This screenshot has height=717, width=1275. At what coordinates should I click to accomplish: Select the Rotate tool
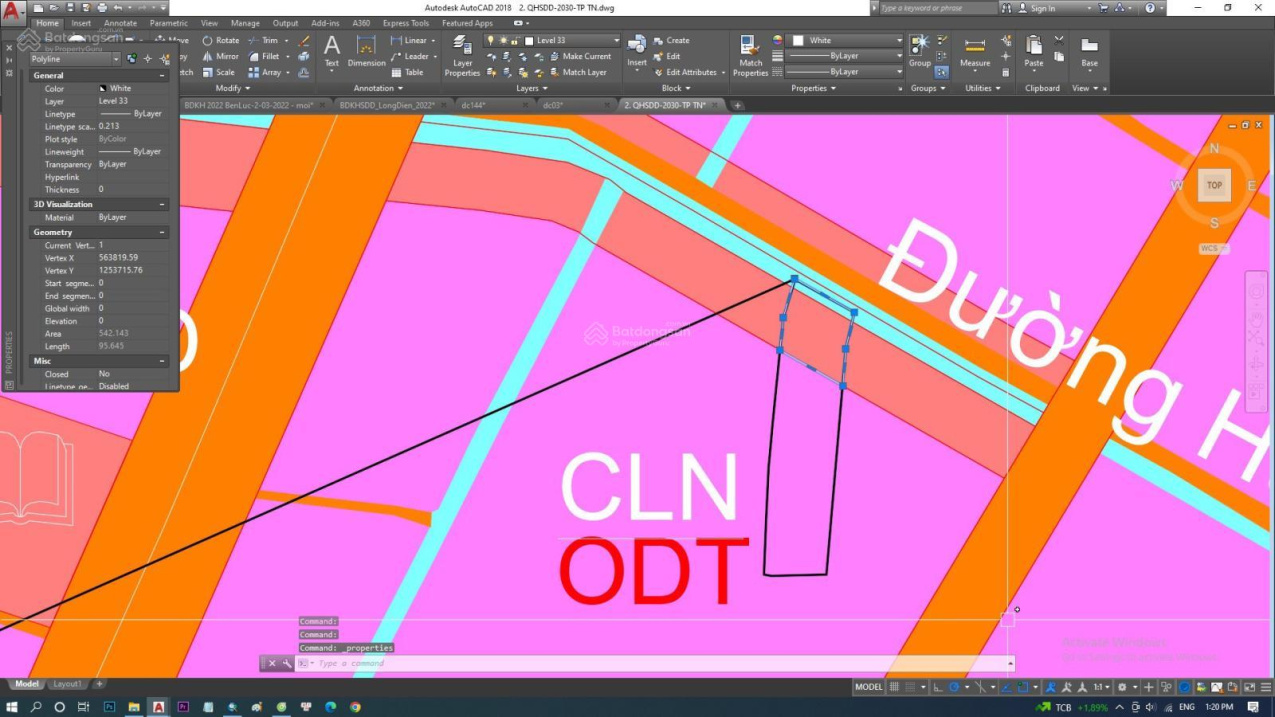[221, 41]
